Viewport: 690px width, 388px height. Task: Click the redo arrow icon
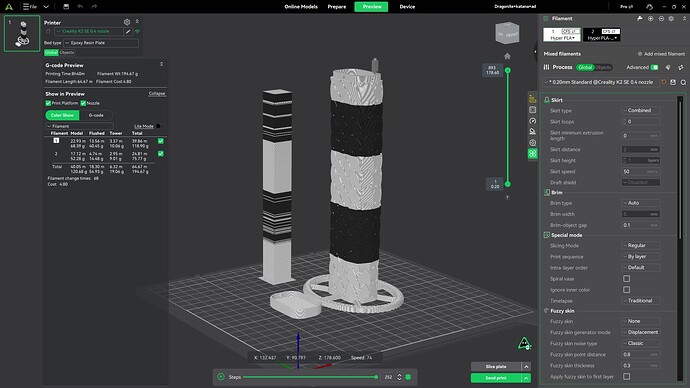click(x=94, y=7)
